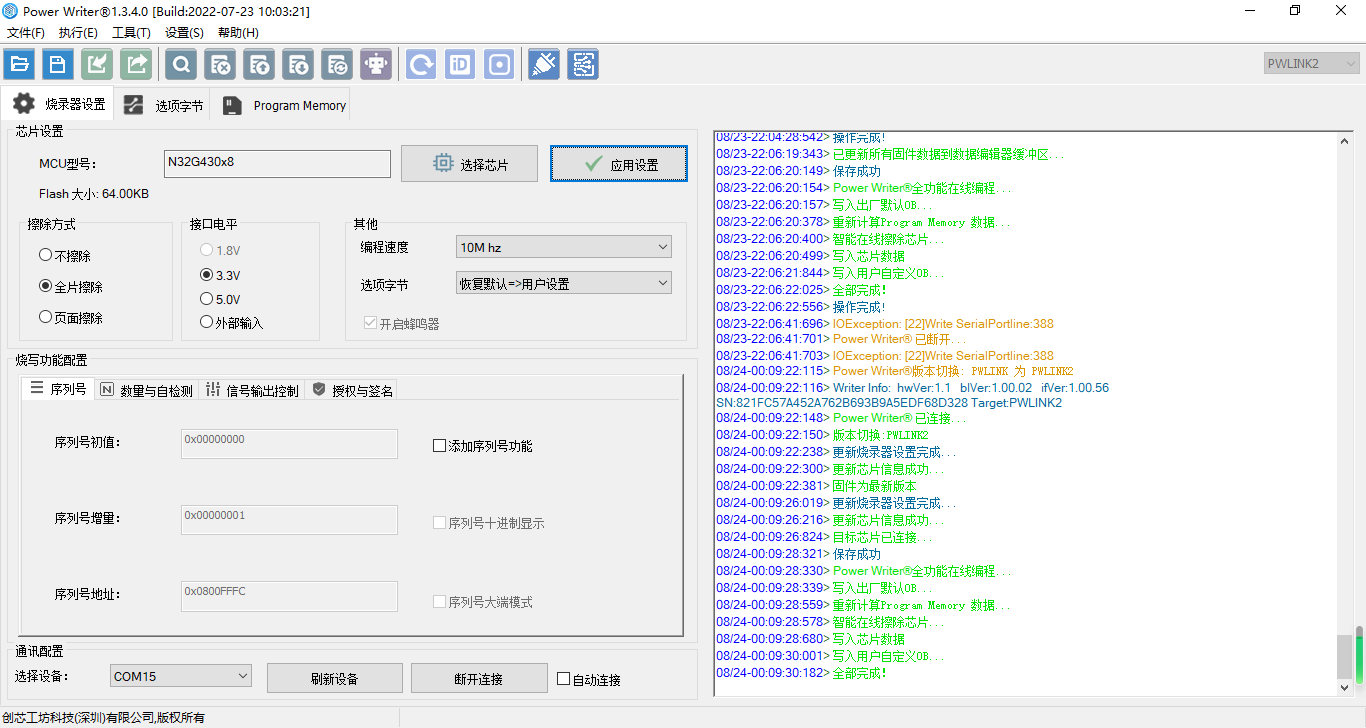Click the 序列号地址 field 0x0800FFFC
Screen dimensions: 1366x728
point(289,596)
